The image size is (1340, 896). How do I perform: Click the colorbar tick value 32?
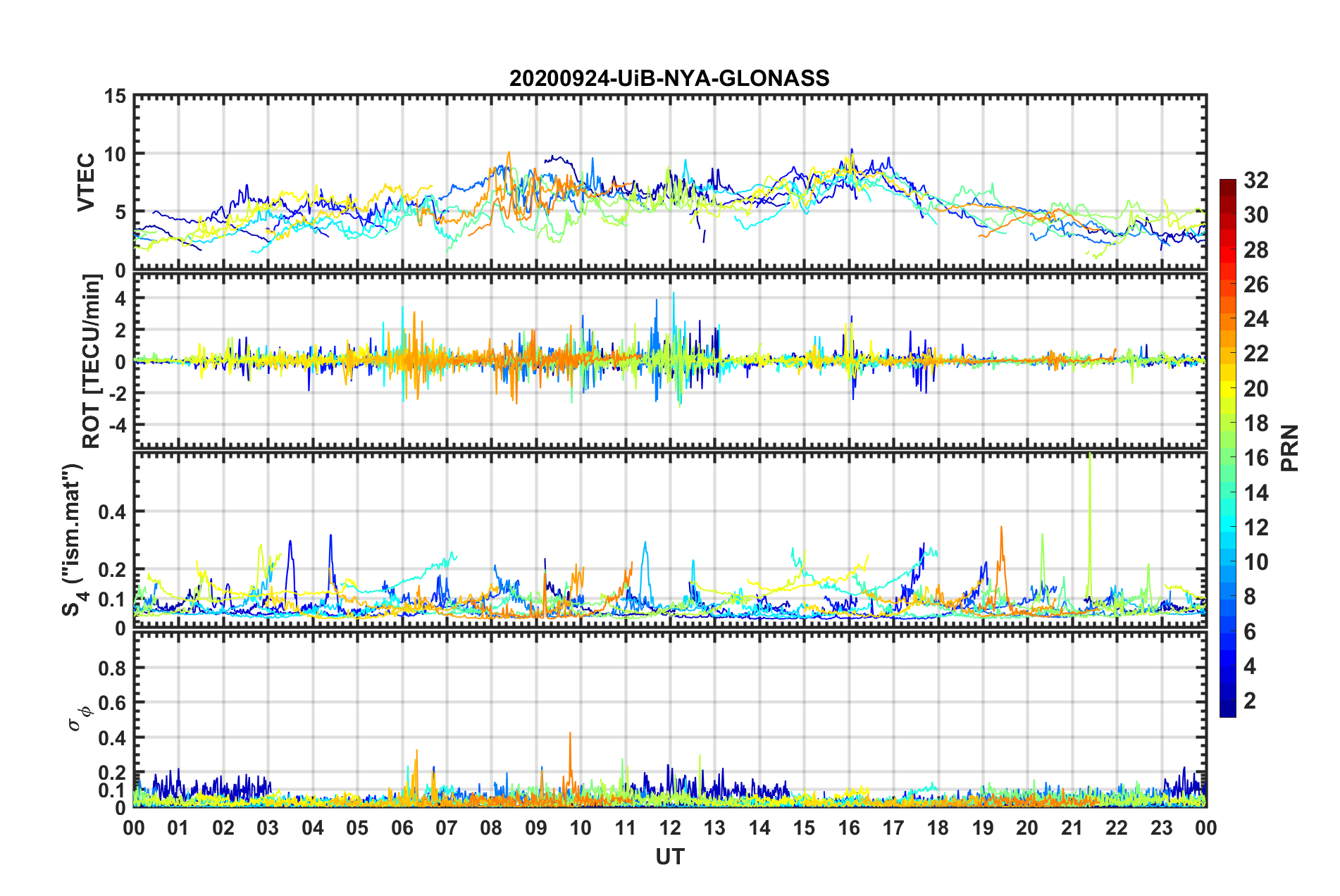1255,180
